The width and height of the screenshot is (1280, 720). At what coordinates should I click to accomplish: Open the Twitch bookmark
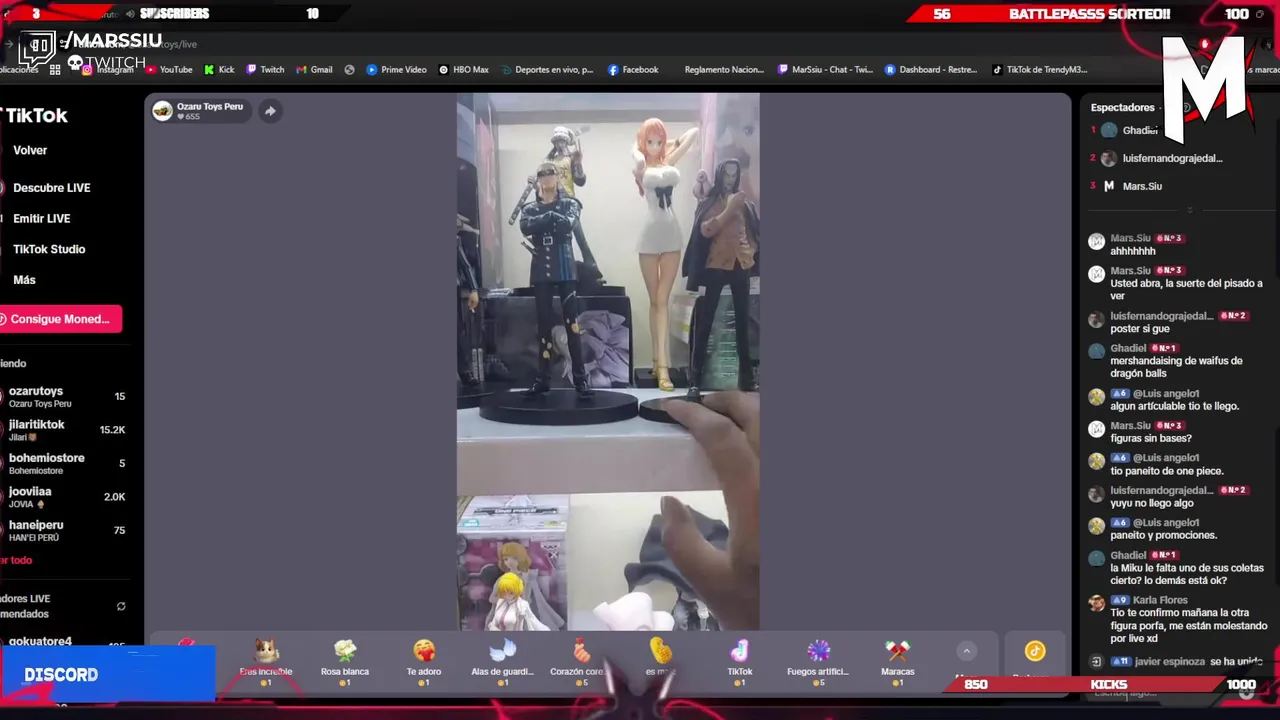point(265,70)
